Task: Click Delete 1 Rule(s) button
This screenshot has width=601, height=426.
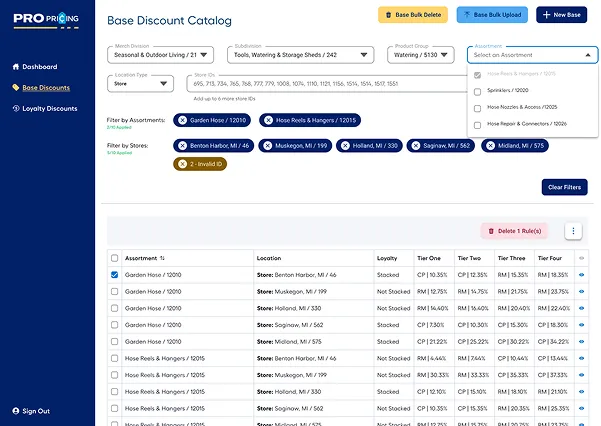Action: (x=514, y=231)
